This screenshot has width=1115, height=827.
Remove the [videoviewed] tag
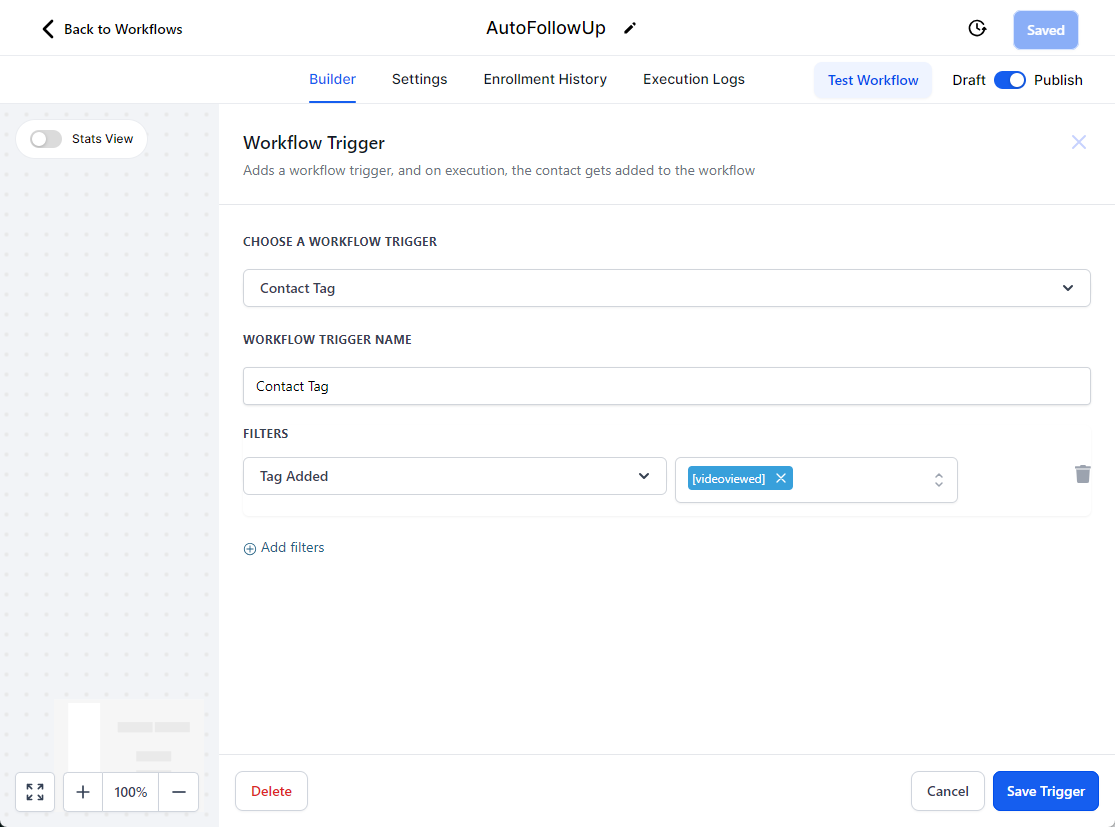(781, 479)
